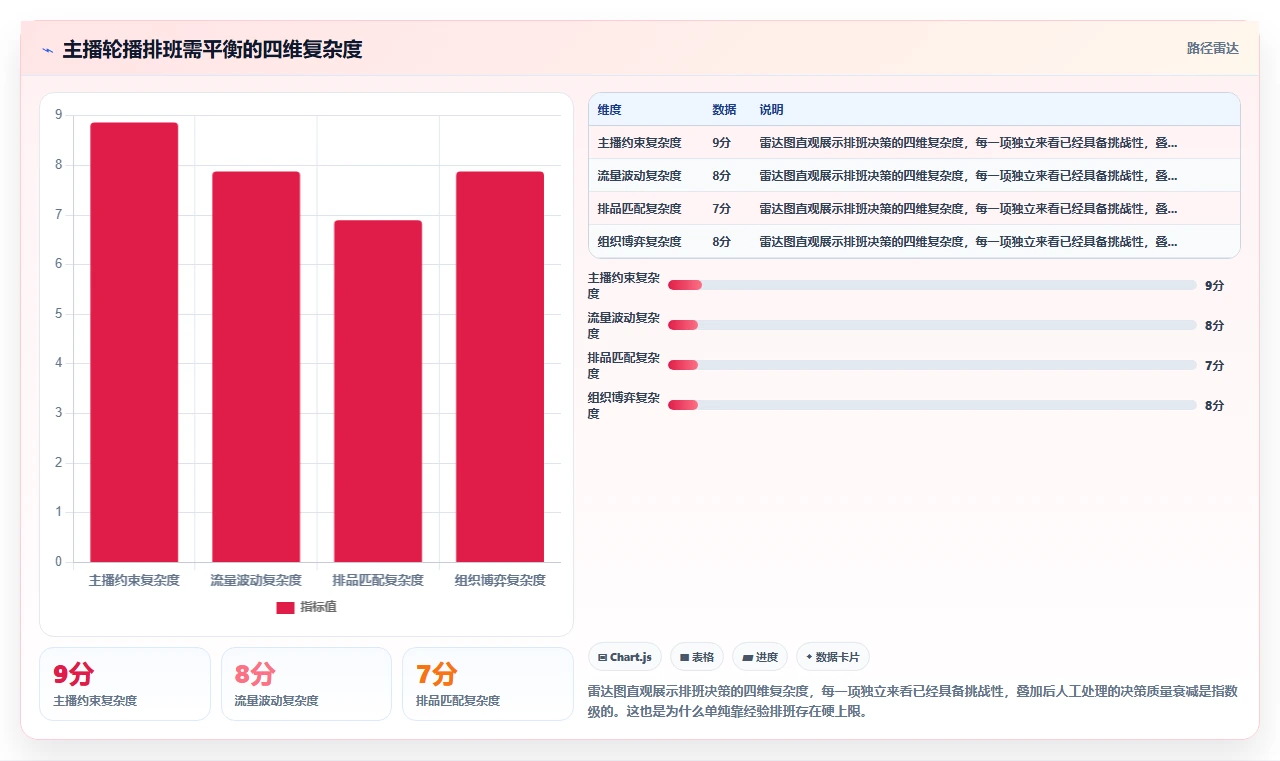Open the 9分 主播约束复杂度 stat card

(125, 684)
